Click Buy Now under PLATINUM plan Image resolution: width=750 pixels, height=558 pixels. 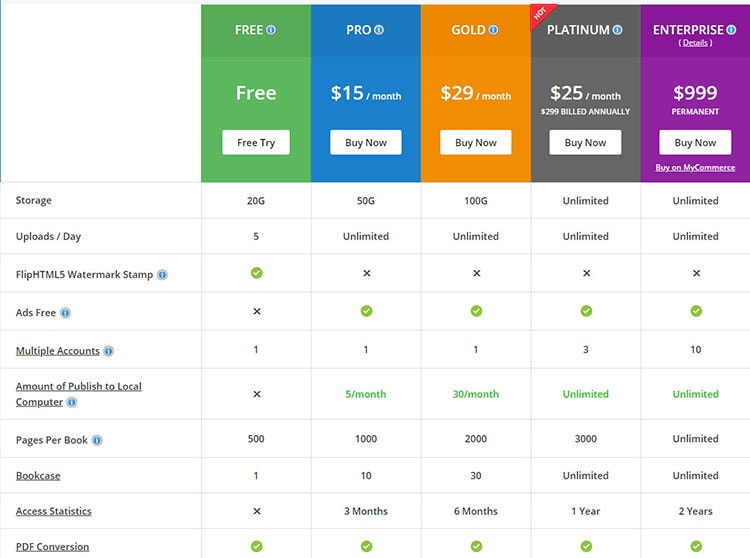[585, 142]
